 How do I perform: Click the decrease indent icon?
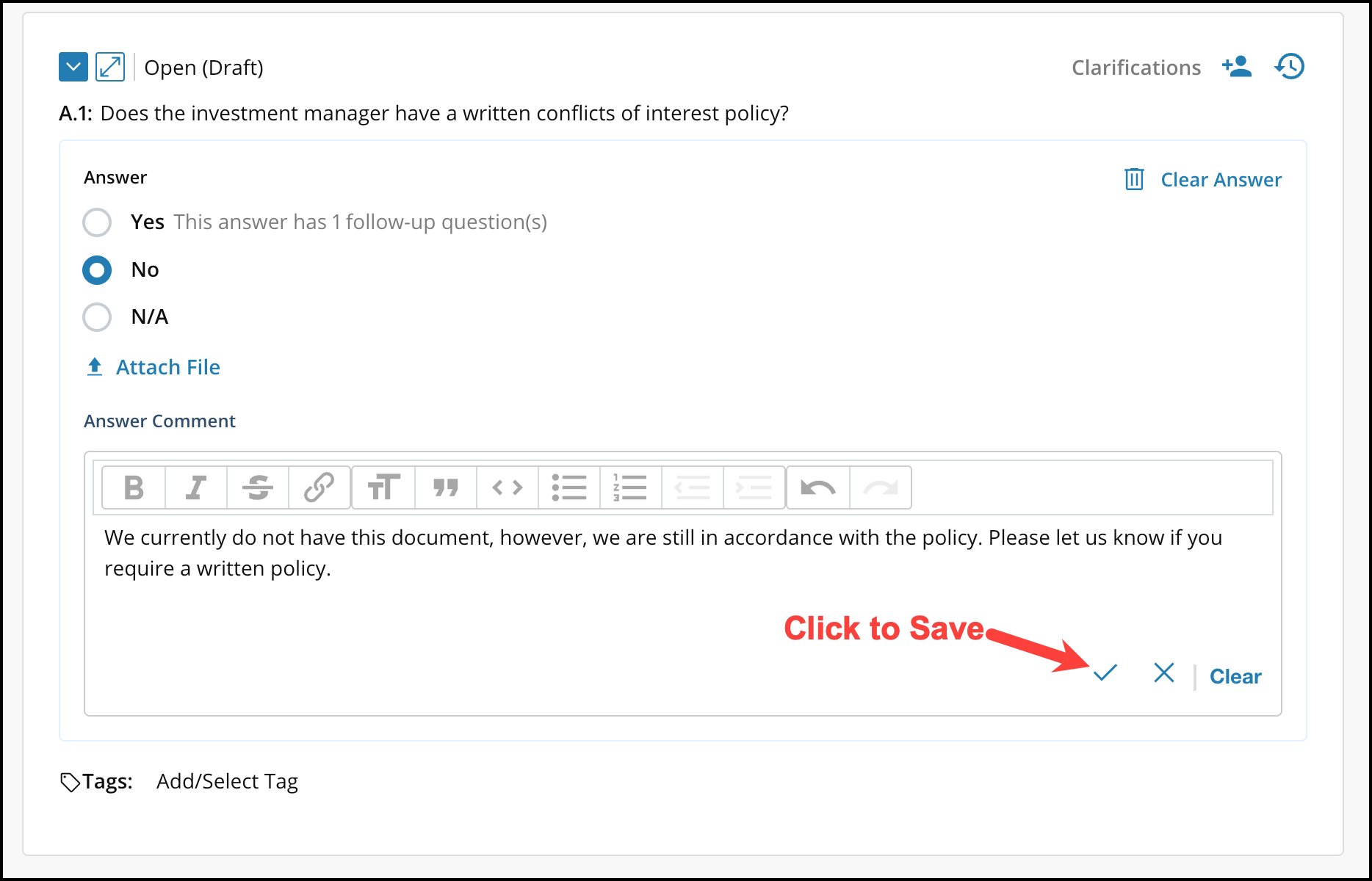coord(692,487)
